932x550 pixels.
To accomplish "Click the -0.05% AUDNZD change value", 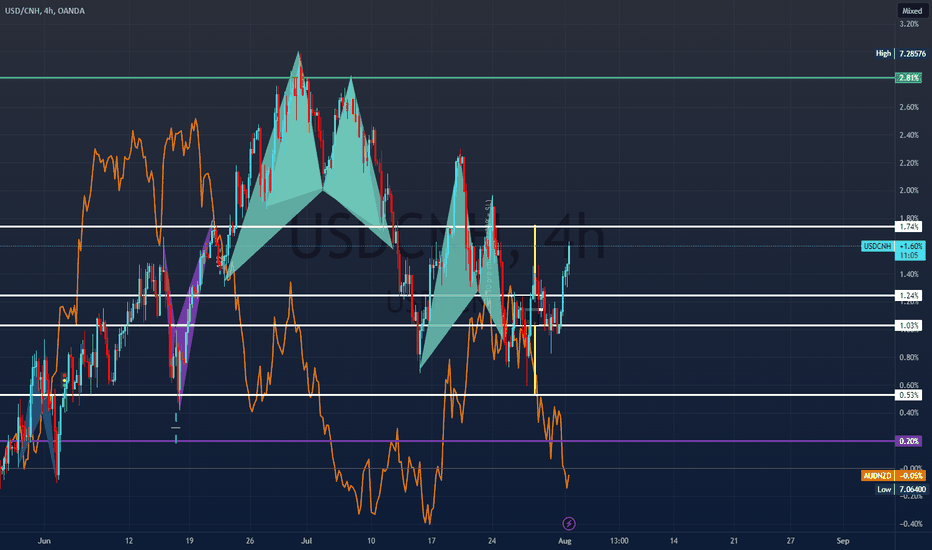I will 911,476.
